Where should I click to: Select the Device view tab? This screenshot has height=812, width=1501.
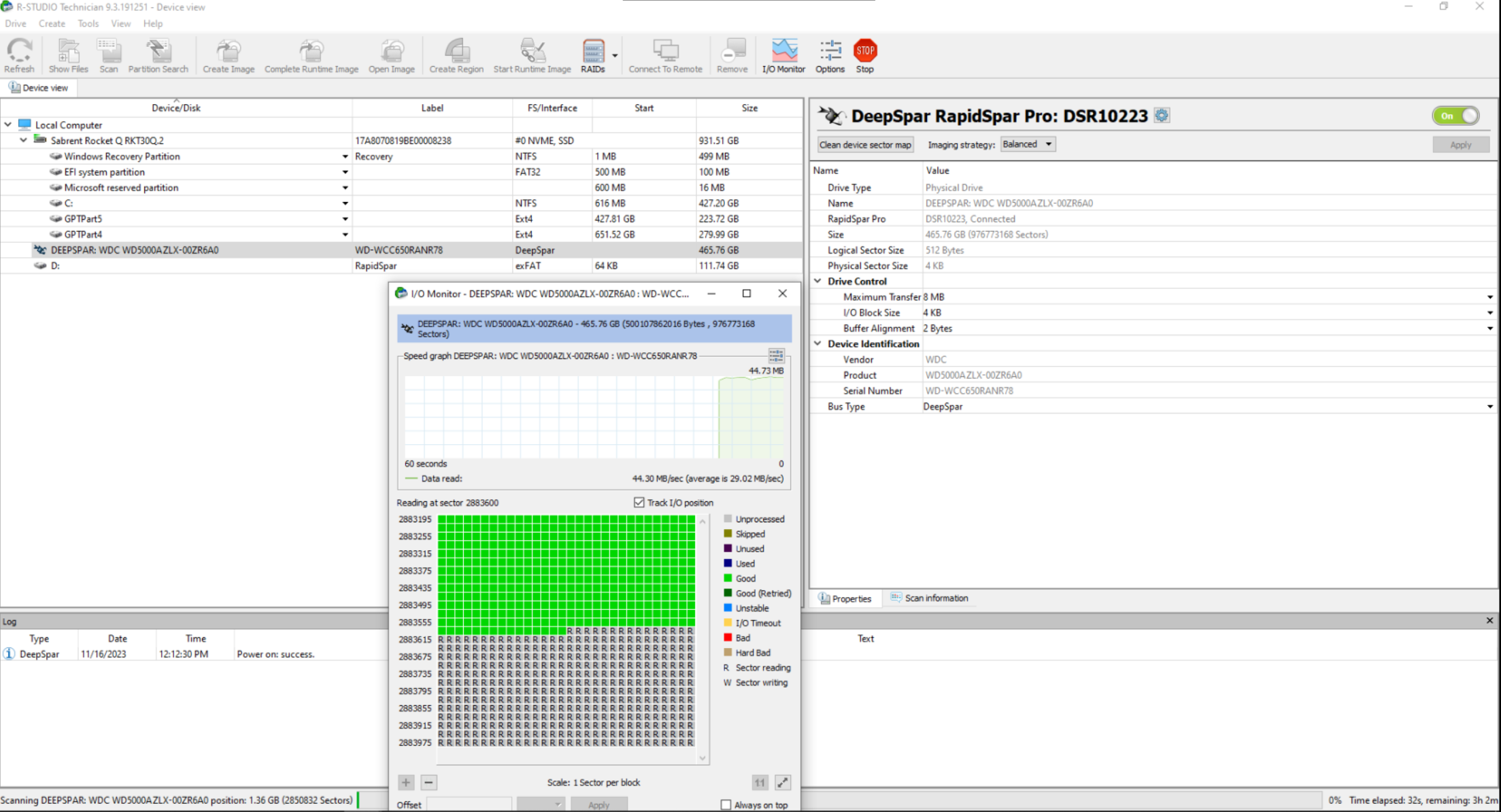click(39, 88)
